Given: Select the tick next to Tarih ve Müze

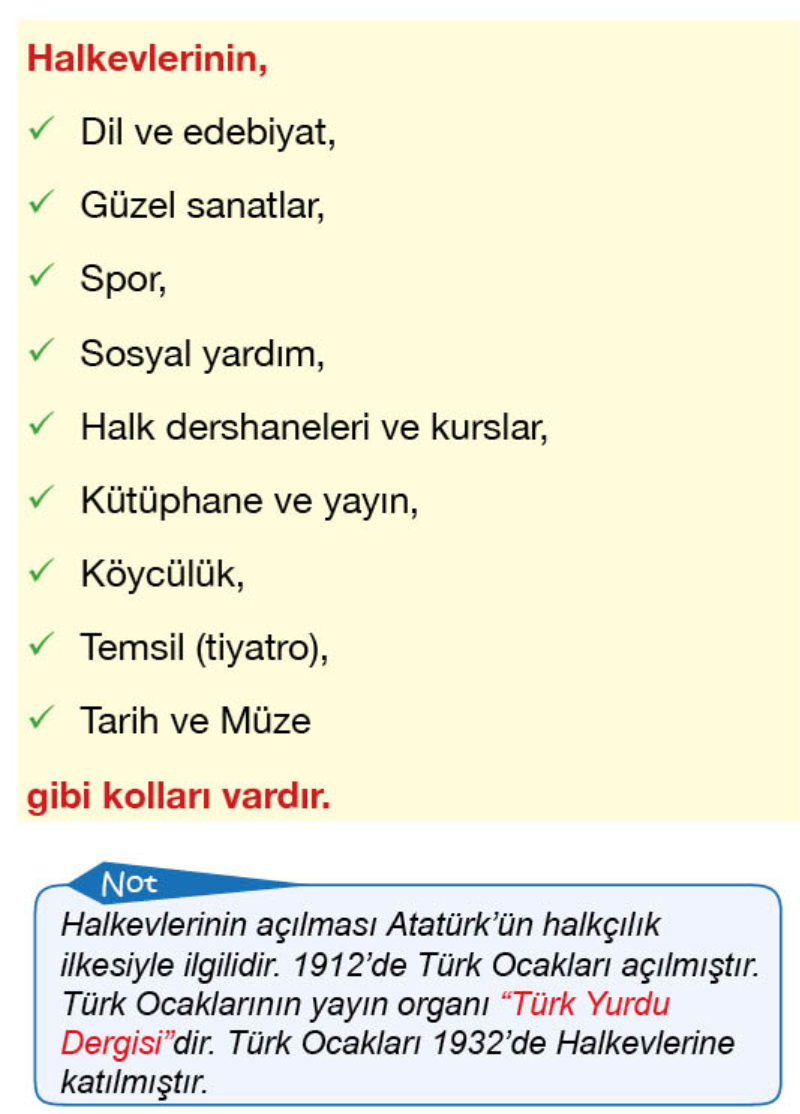Looking at the screenshot, I should point(41,718).
